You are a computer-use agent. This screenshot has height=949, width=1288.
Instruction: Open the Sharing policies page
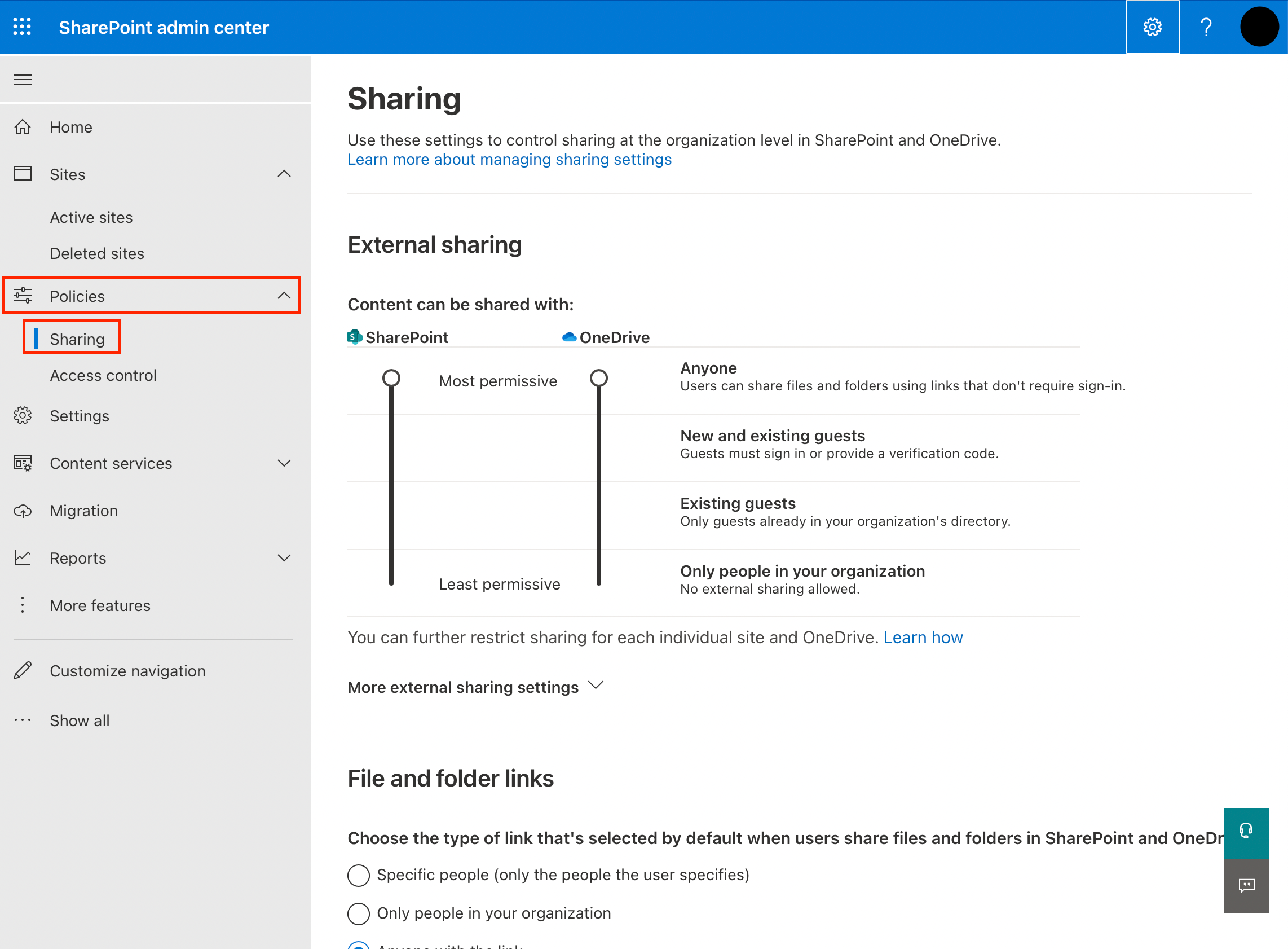tap(77, 339)
